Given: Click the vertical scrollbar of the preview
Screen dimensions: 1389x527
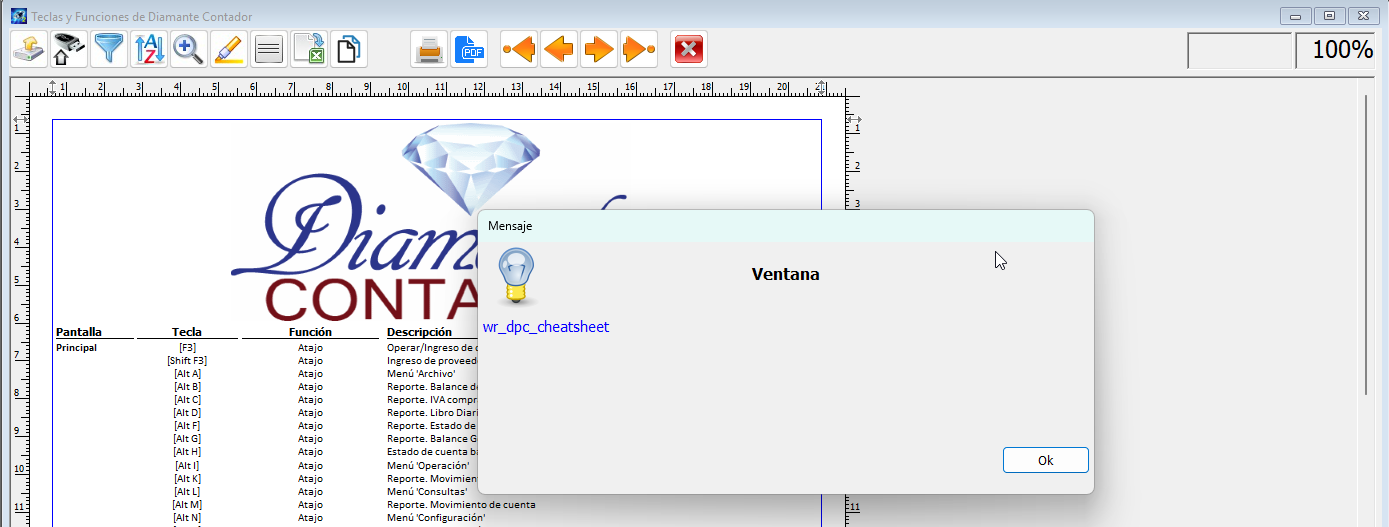Looking at the screenshot, I should (x=1366, y=245).
